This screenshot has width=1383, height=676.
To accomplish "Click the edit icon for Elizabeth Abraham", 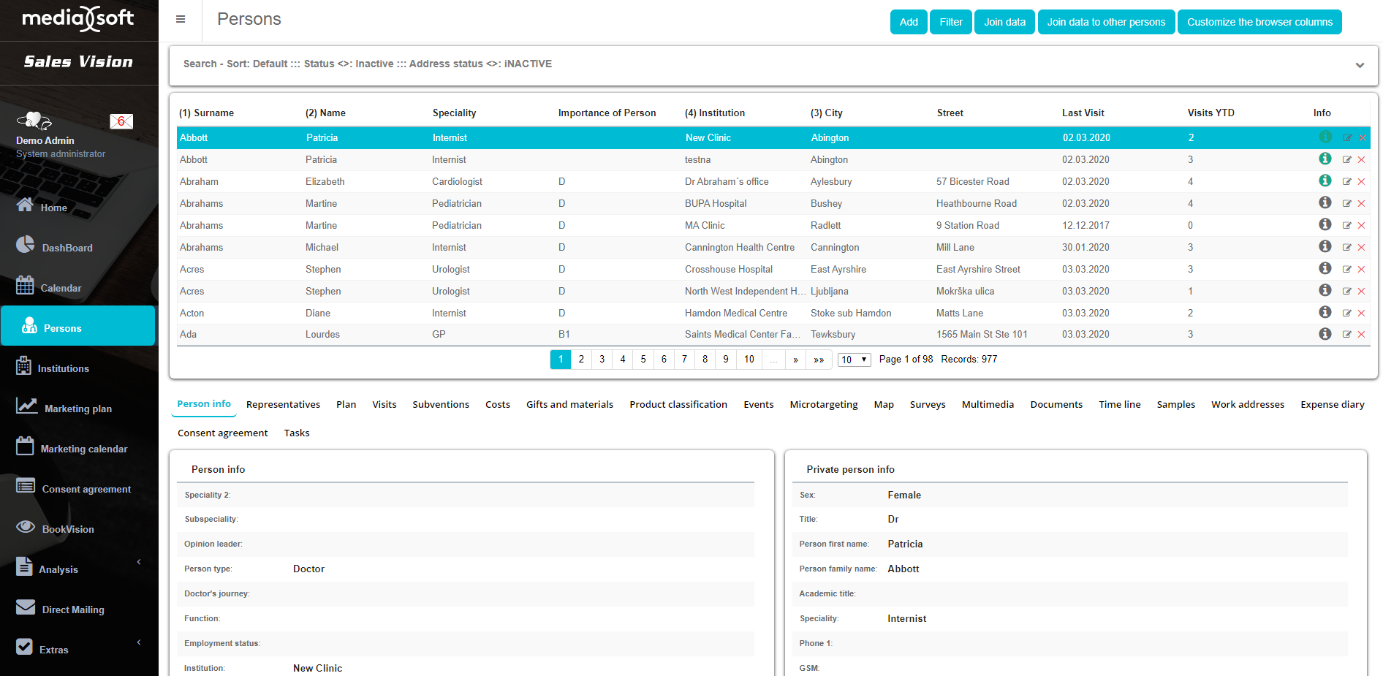I will 1347,182.
